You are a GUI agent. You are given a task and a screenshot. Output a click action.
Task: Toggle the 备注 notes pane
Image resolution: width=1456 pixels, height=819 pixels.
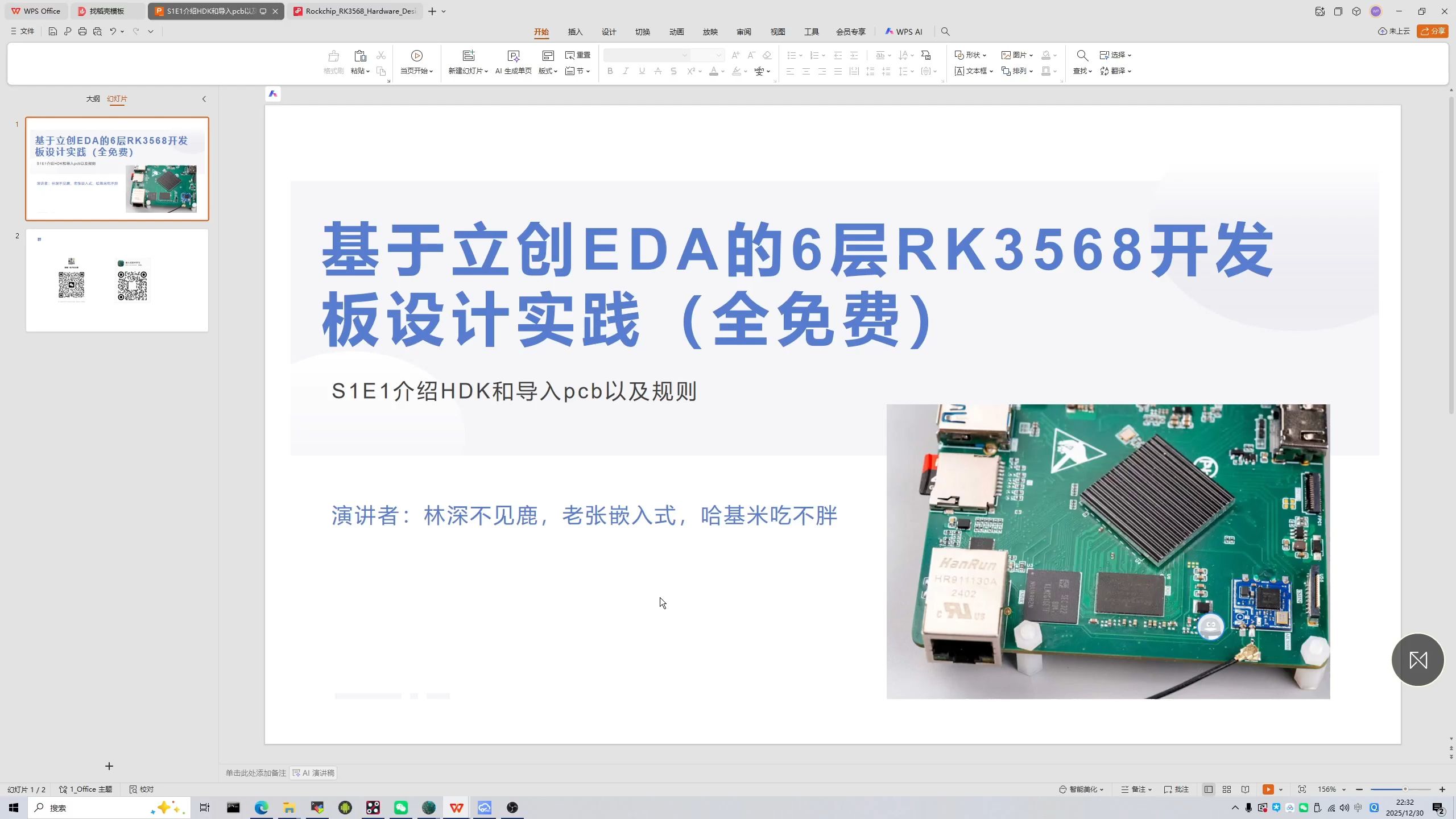tap(1136, 789)
